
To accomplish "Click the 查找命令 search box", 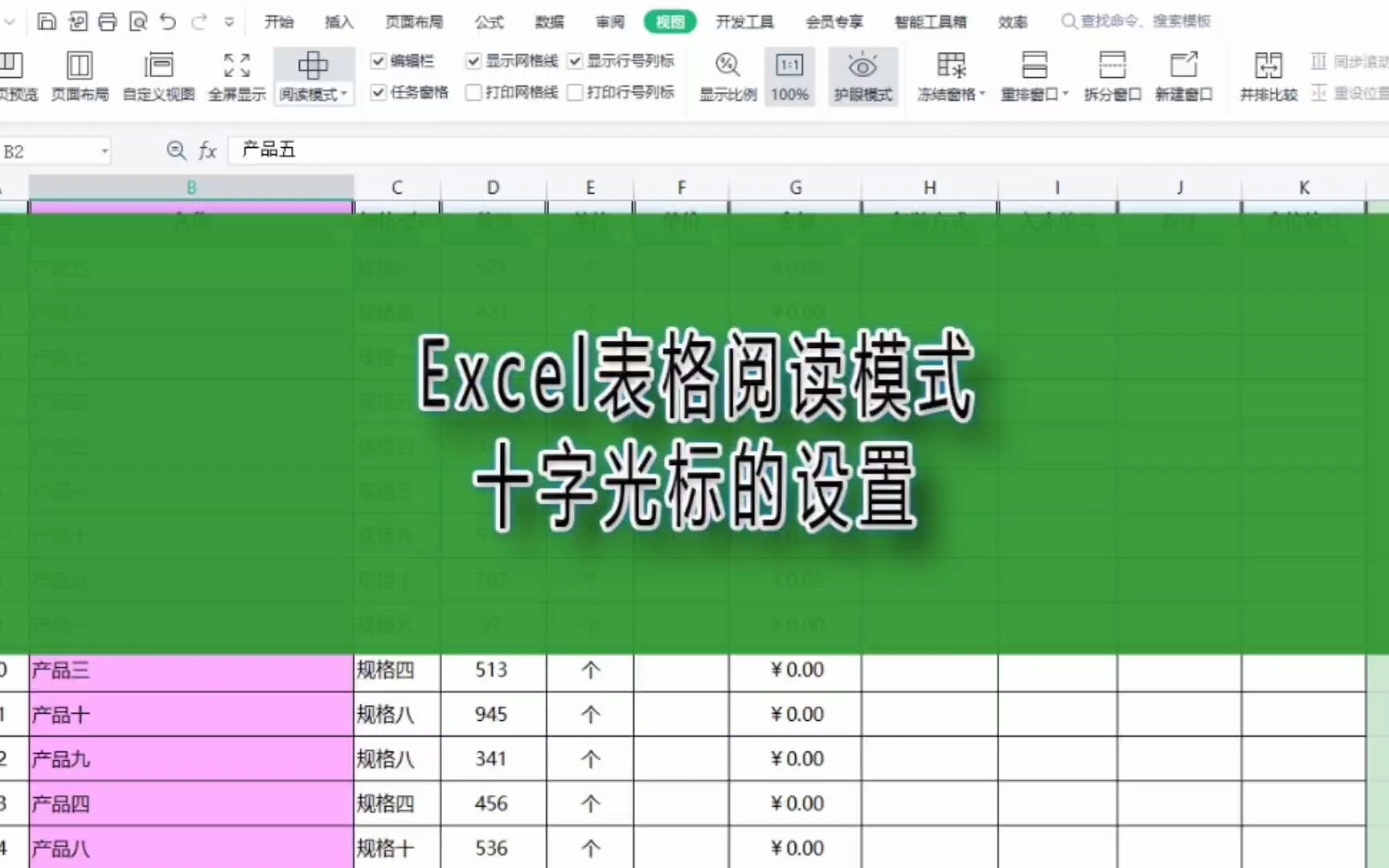I will [x=1136, y=21].
